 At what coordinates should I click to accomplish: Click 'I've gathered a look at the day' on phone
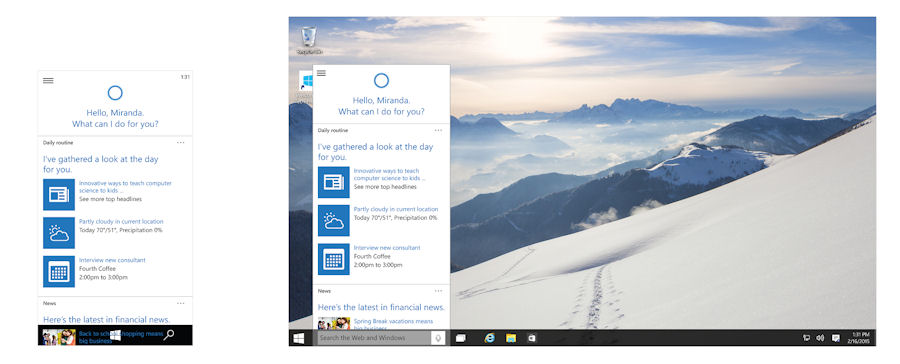[x=100, y=159]
